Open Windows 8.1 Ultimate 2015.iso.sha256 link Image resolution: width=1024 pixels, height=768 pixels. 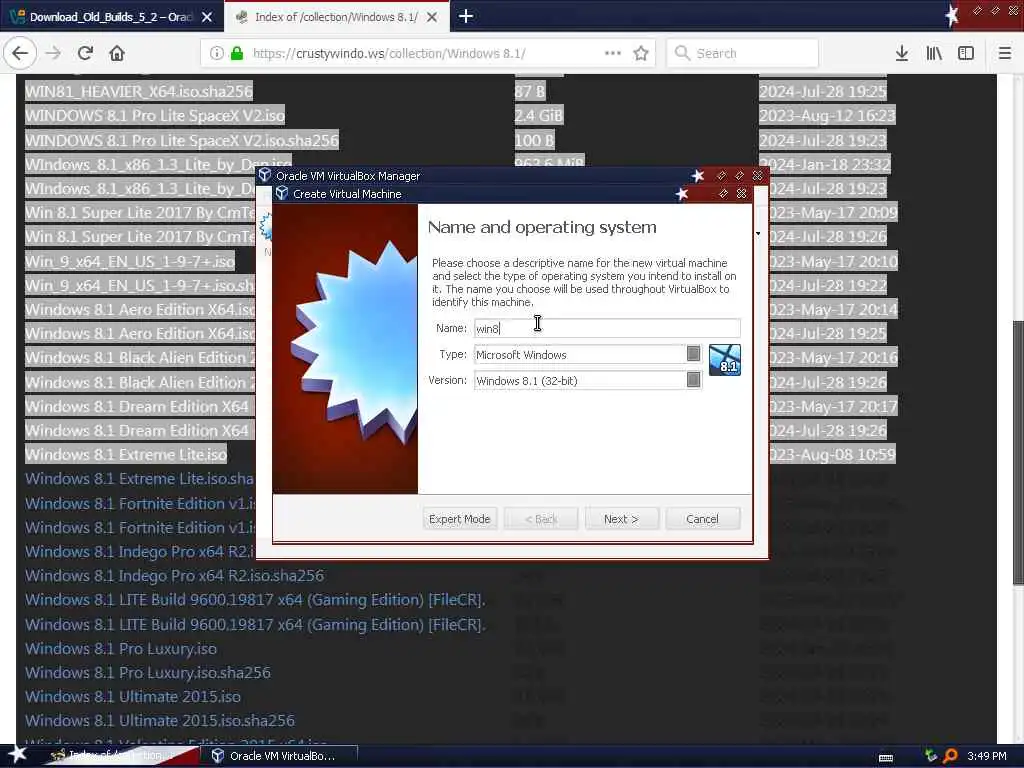[160, 721]
